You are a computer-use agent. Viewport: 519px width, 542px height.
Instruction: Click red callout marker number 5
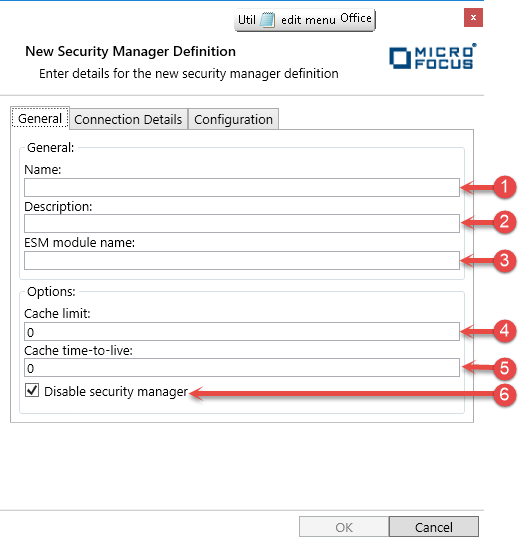pos(504,368)
